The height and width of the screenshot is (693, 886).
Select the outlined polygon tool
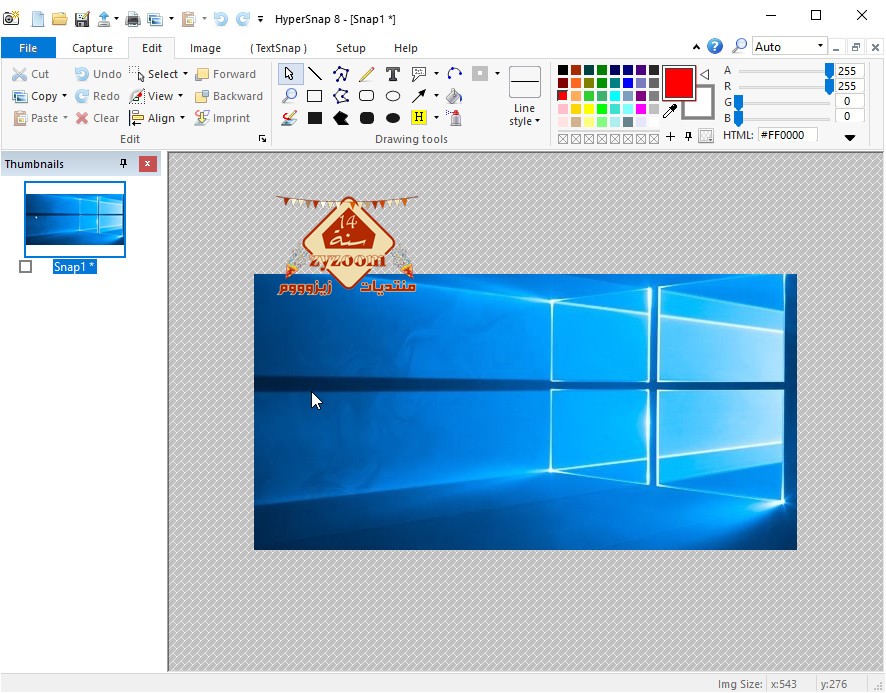341,96
